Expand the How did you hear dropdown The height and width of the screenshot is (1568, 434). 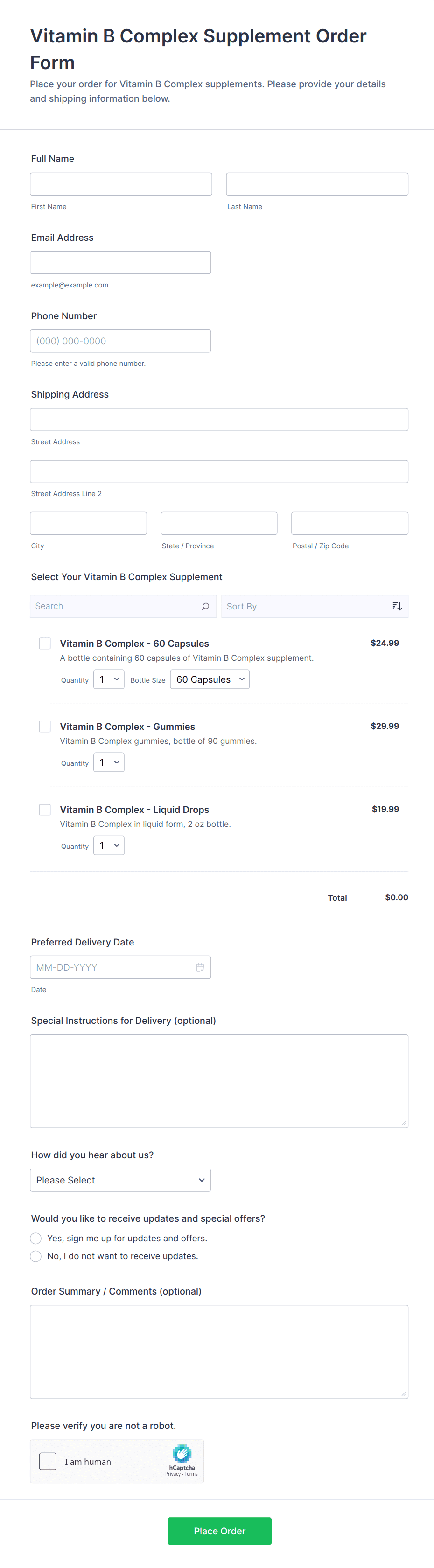[x=120, y=1180]
